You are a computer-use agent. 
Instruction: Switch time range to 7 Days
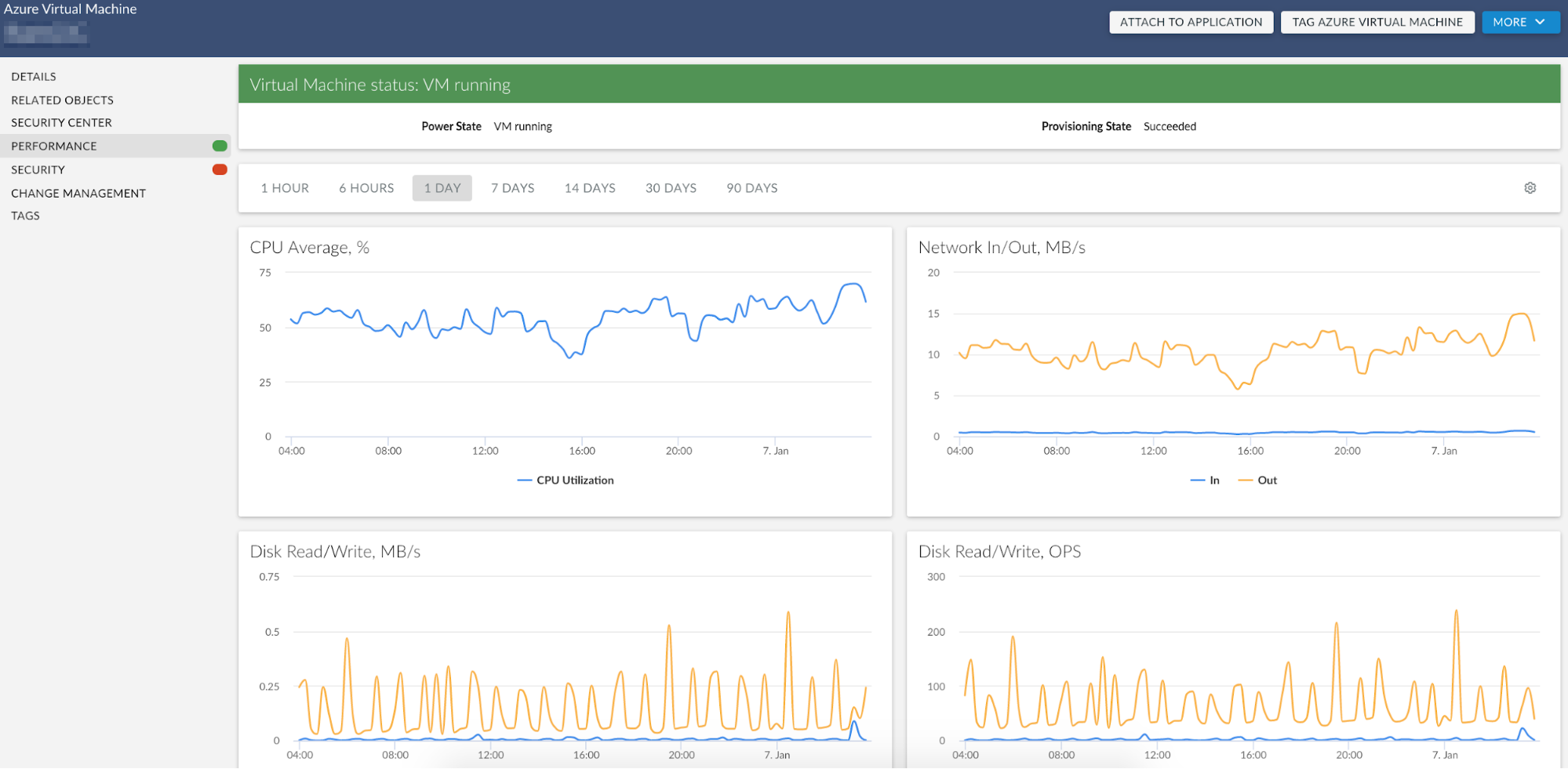coord(512,188)
